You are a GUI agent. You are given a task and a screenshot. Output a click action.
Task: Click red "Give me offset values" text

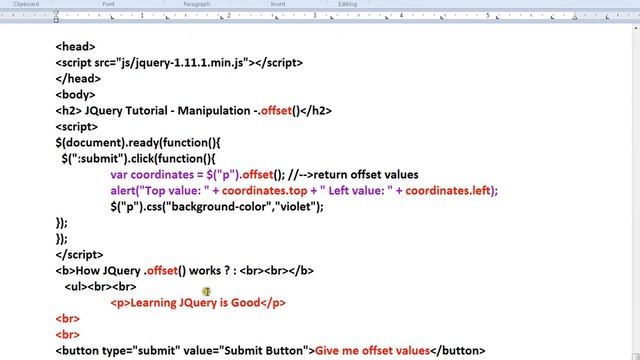(x=373, y=351)
